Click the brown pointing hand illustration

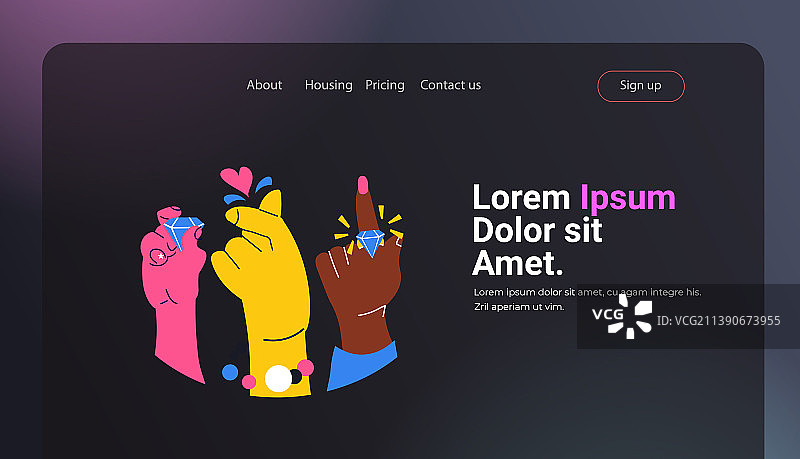coord(361,275)
